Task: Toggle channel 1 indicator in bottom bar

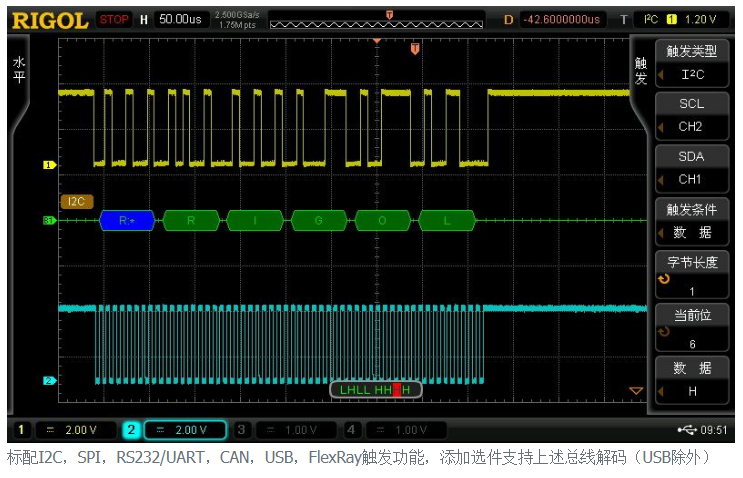Action: point(21,430)
